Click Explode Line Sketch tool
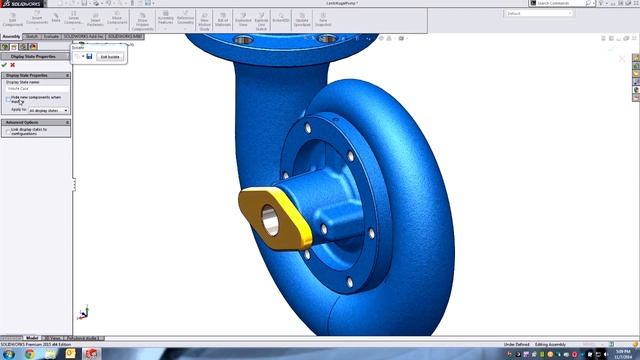Viewport: 640px width, 360px height. [261, 22]
